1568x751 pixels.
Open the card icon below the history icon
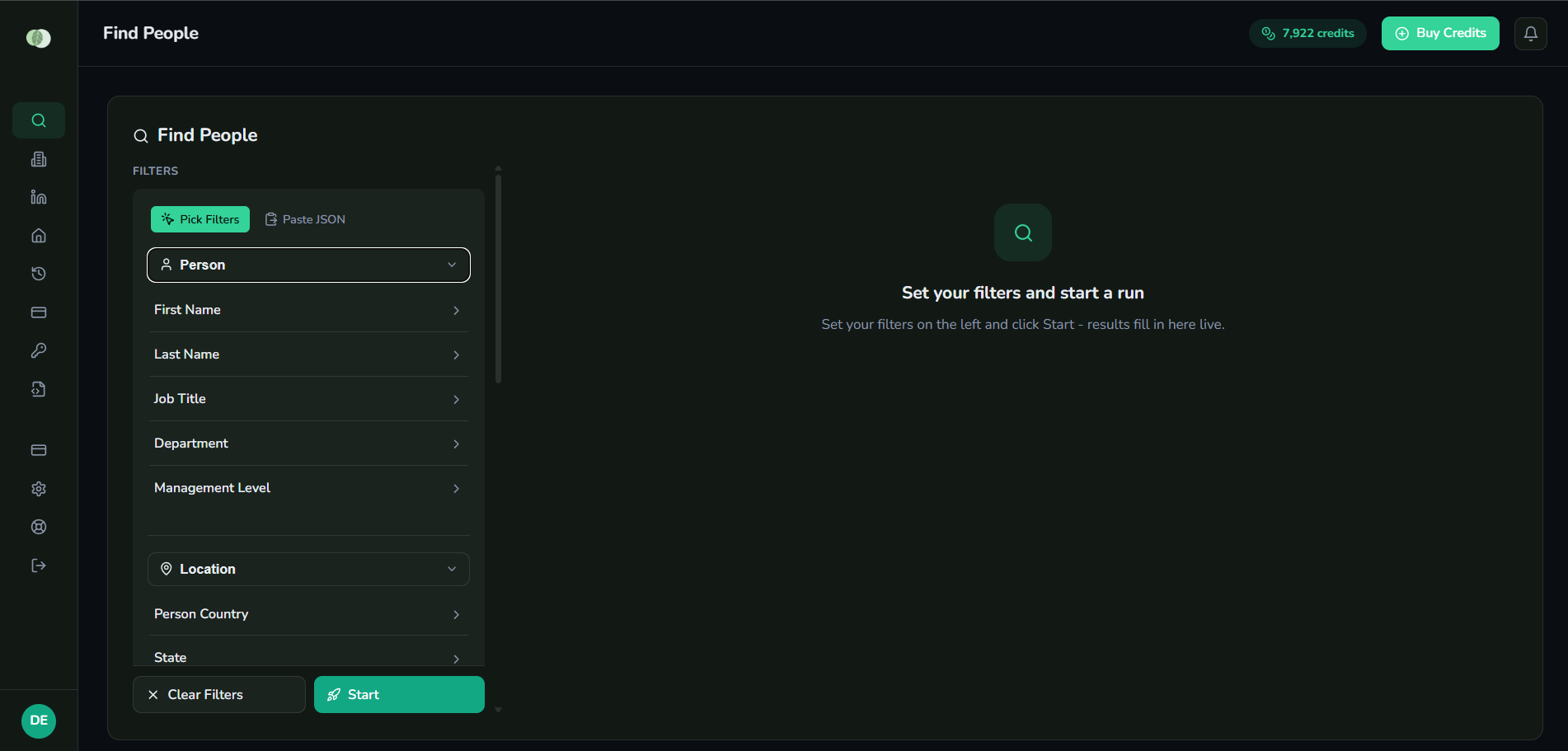tap(39, 312)
